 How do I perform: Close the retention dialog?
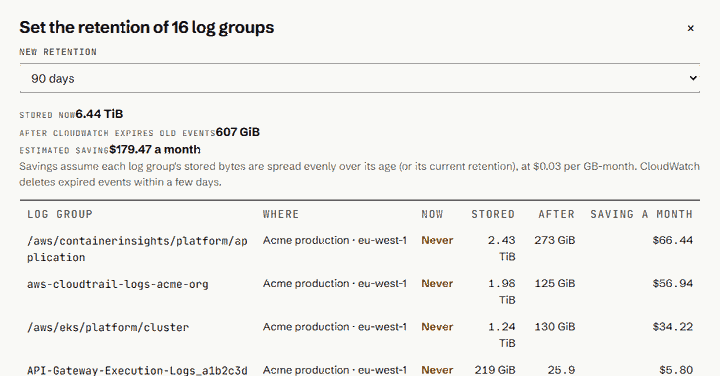(690, 28)
